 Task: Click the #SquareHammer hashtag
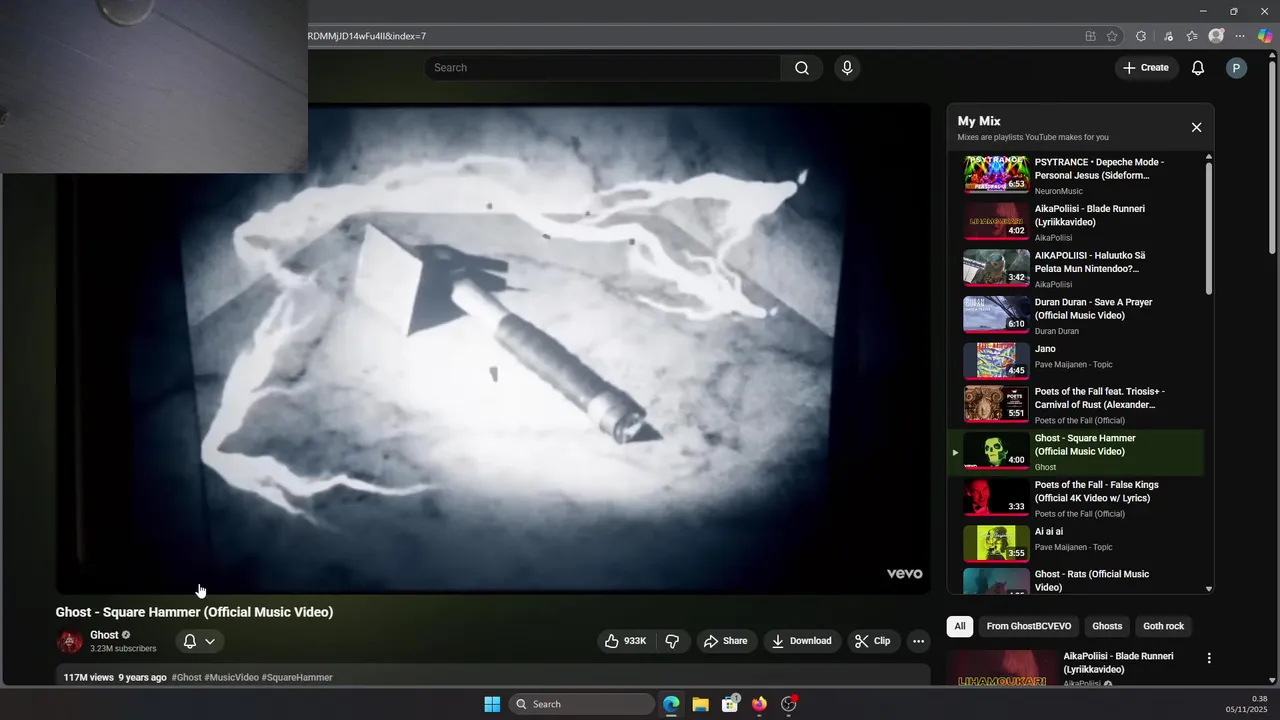(296, 677)
